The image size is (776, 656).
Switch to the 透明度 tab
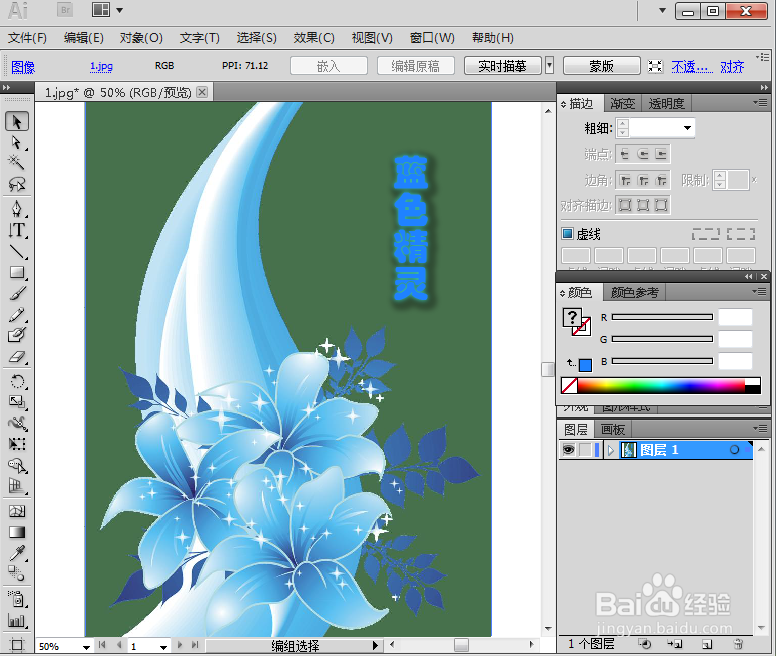click(666, 103)
